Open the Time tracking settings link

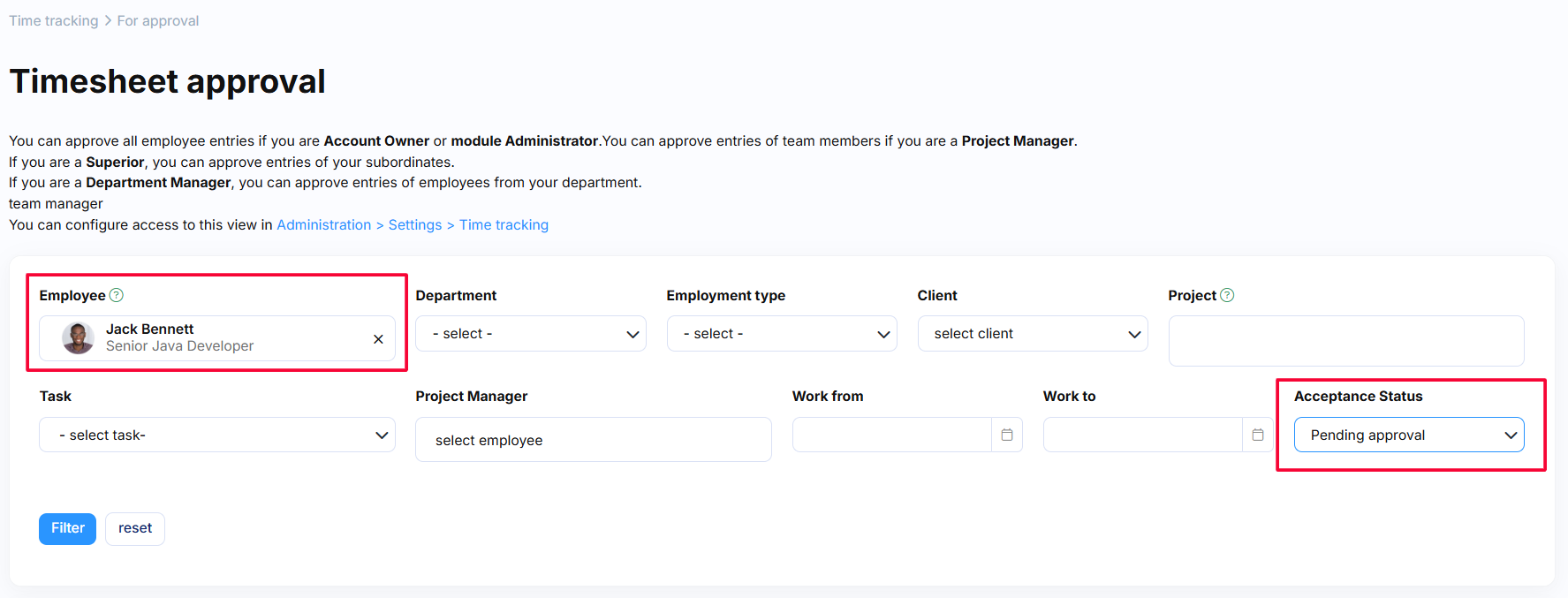(504, 225)
